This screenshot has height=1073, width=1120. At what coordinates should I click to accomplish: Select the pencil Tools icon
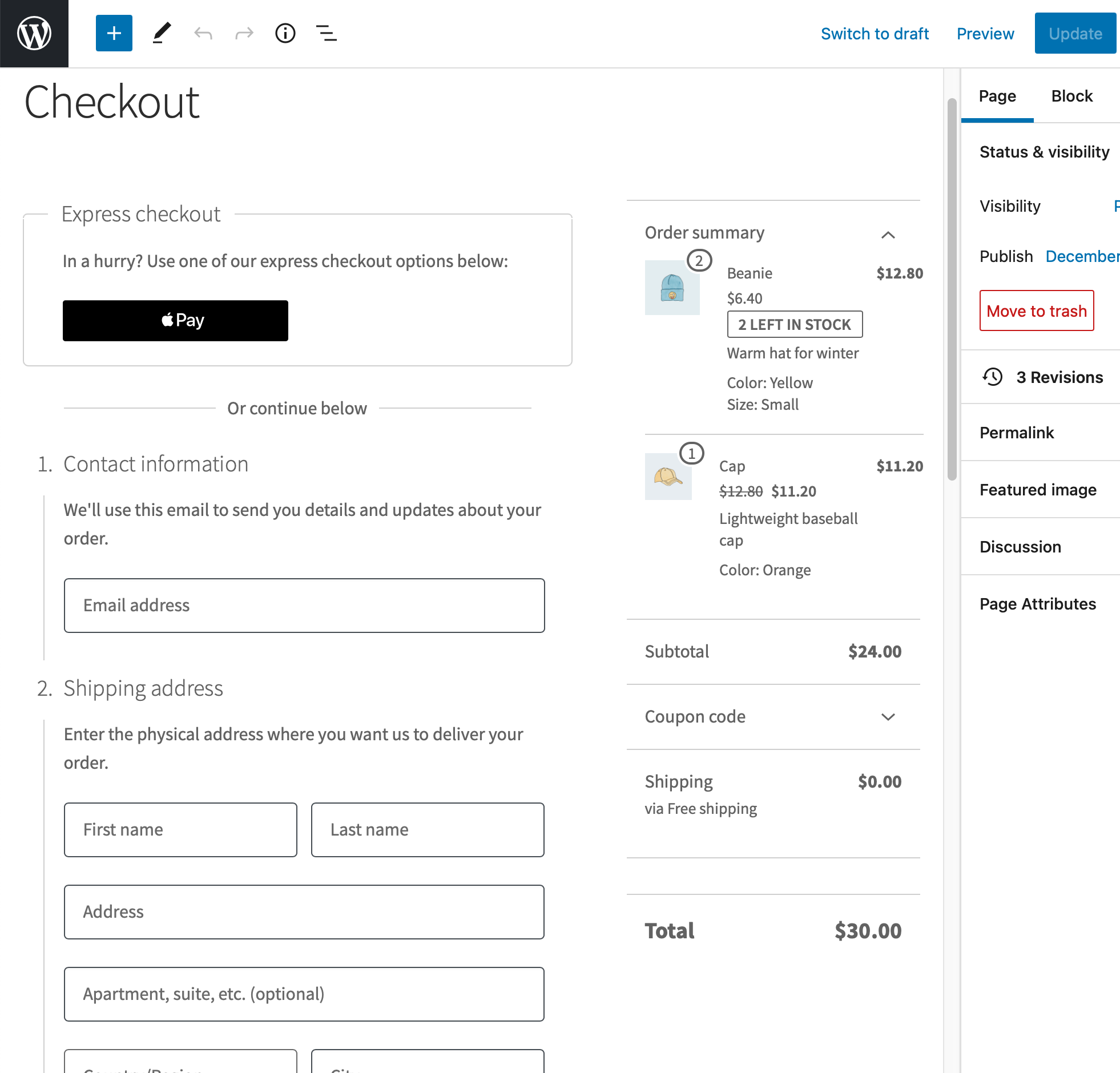162,33
